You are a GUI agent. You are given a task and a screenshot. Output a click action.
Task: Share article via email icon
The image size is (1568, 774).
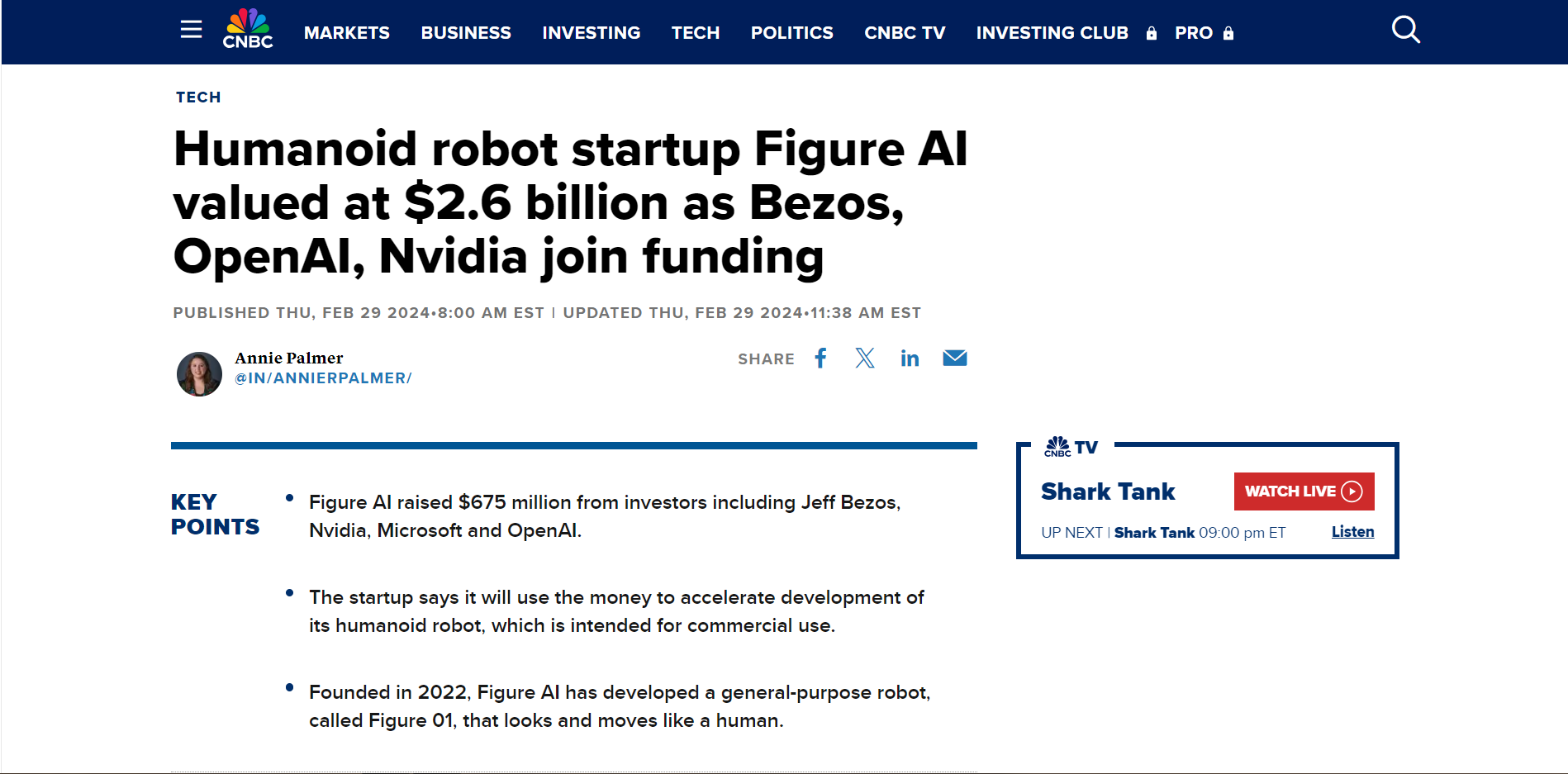[x=955, y=359]
